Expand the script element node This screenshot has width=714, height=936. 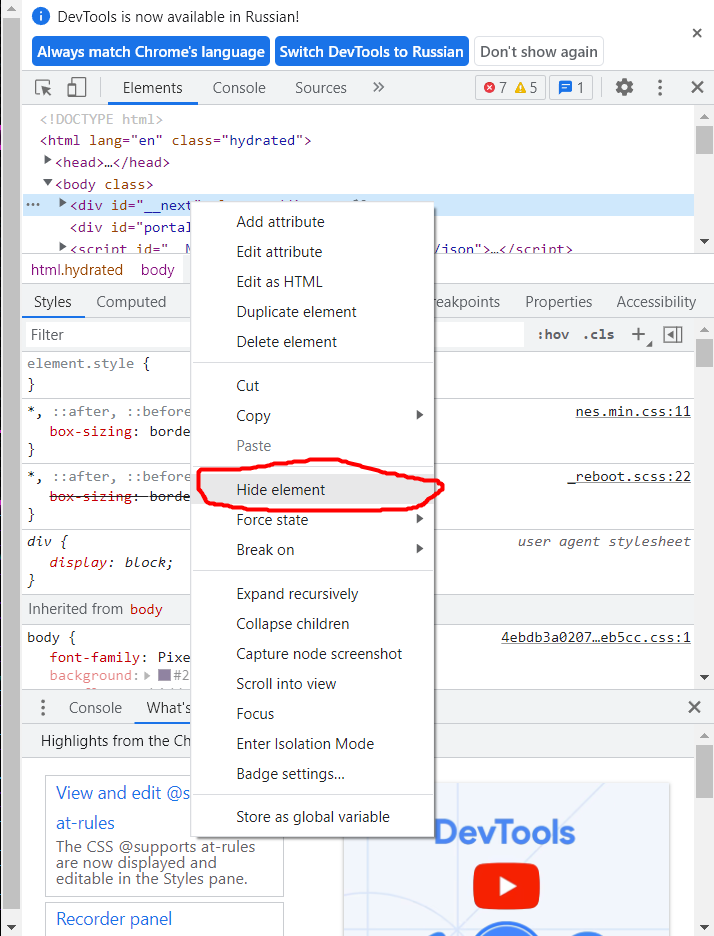coord(62,247)
